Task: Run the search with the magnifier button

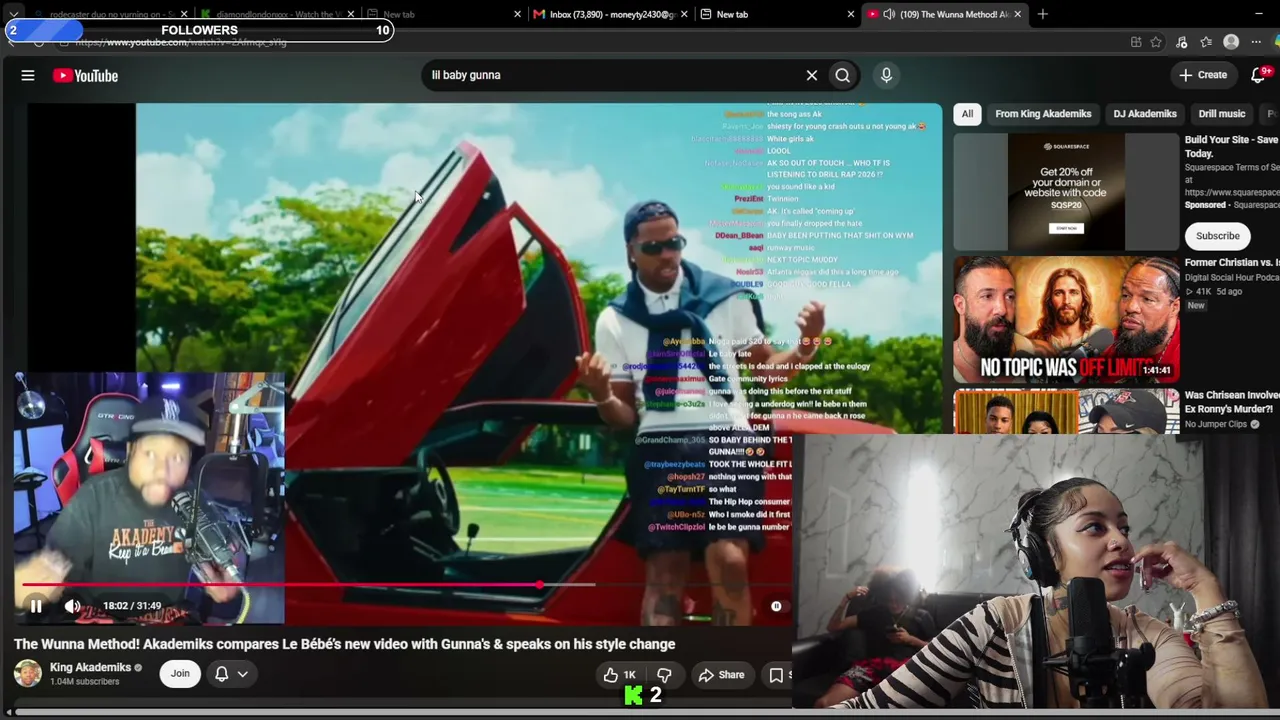Action: (x=843, y=75)
